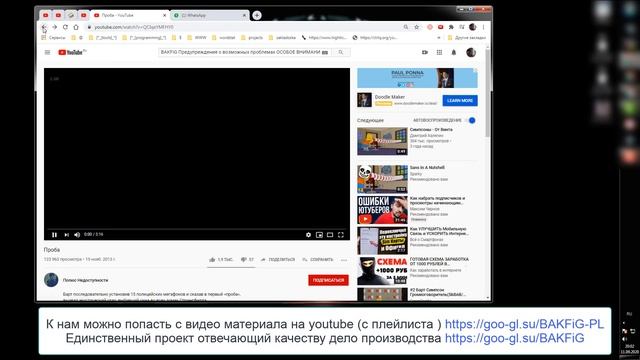Open the YouTube hamburger guide menu
The image size is (640, 360).
(47, 52)
